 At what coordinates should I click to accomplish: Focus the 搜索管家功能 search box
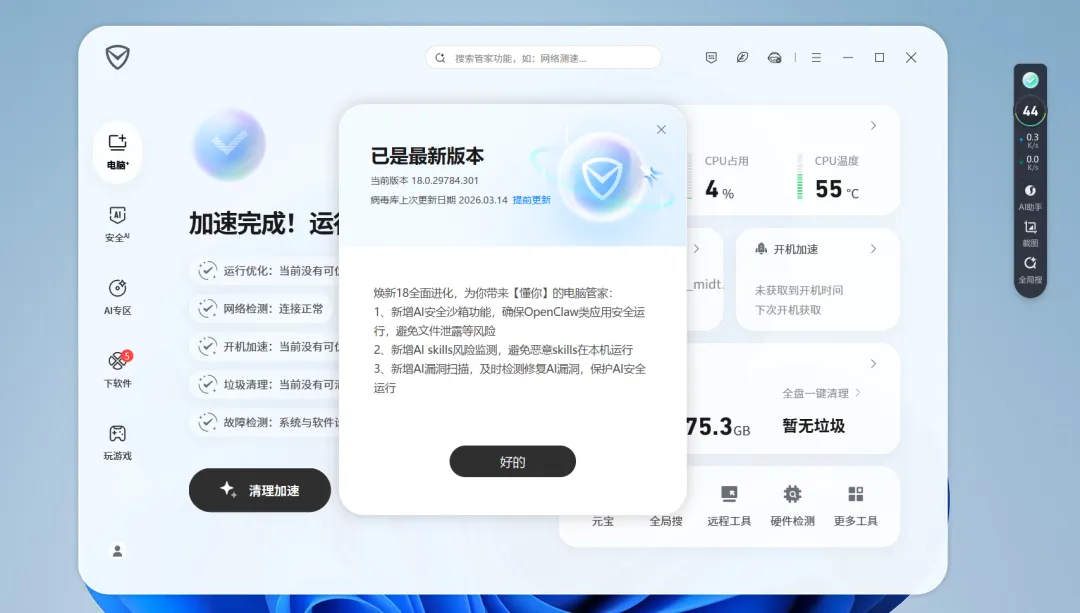point(543,58)
